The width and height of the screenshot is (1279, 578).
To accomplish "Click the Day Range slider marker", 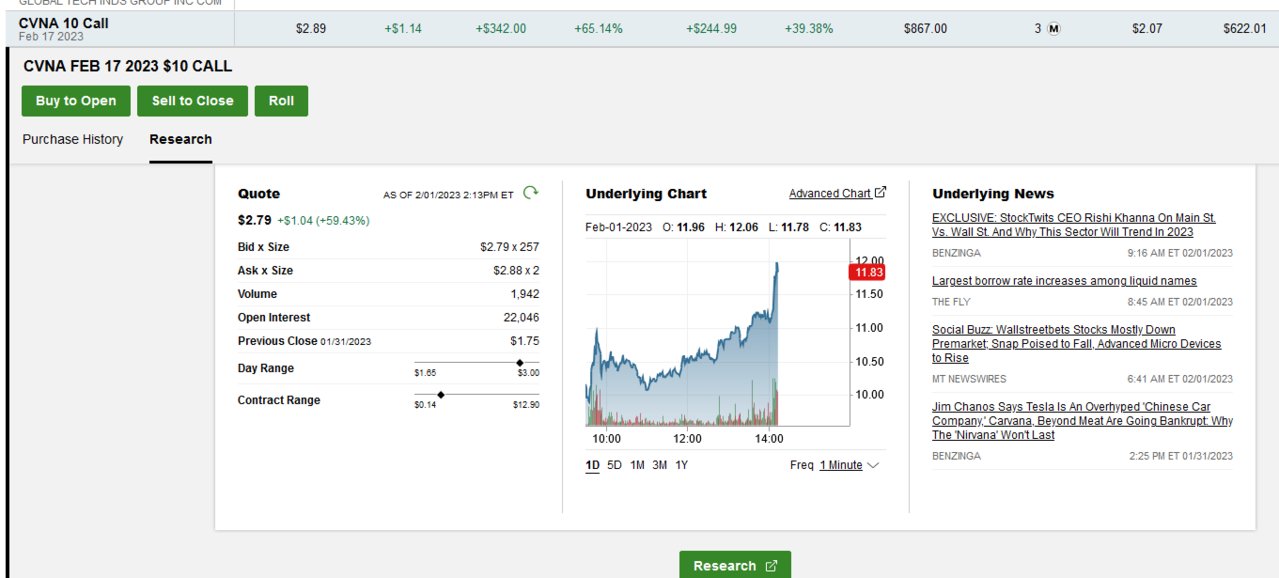I will 520,362.
